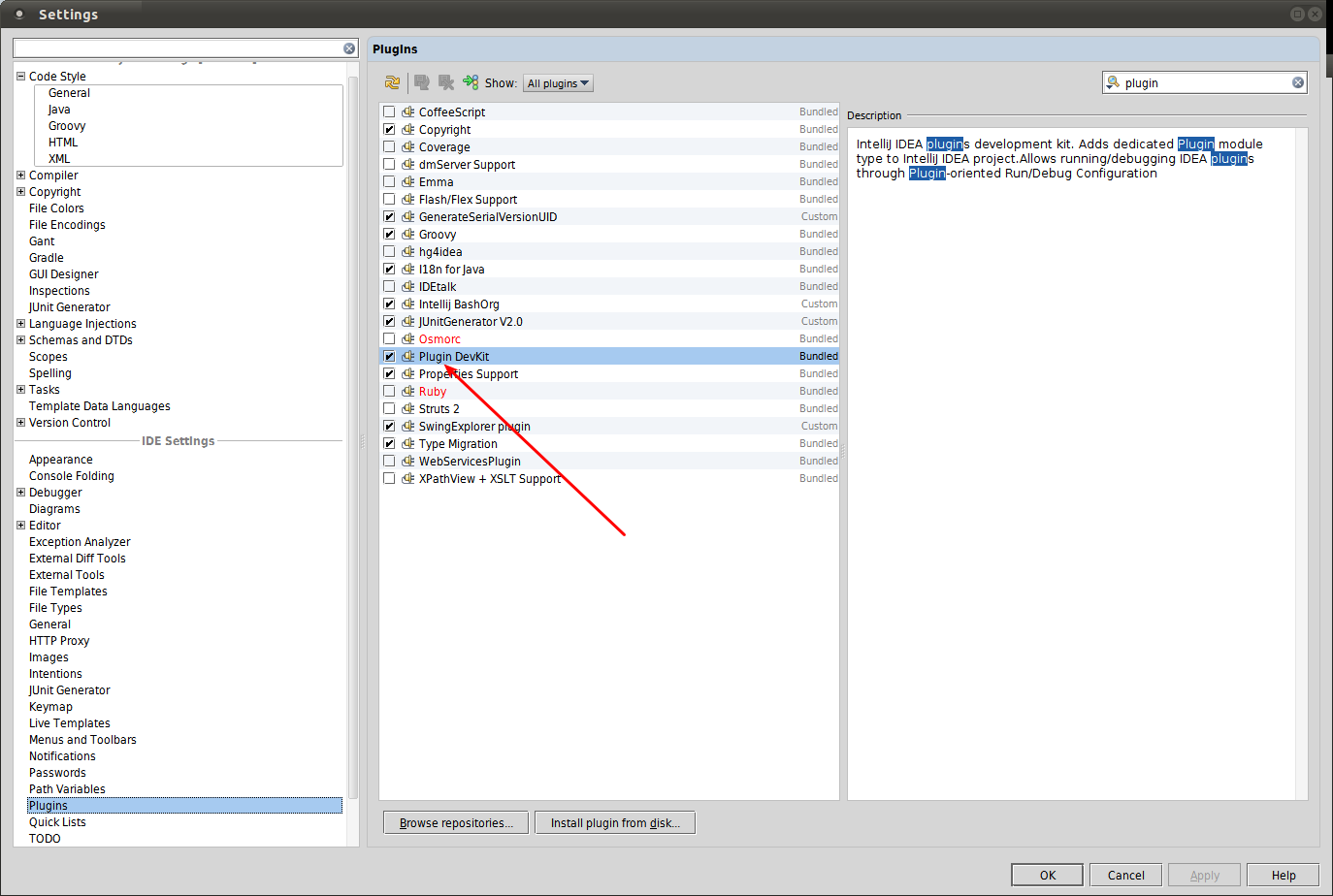This screenshot has width=1333, height=896.
Task: Confirm settings with OK button
Action: (x=1048, y=875)
